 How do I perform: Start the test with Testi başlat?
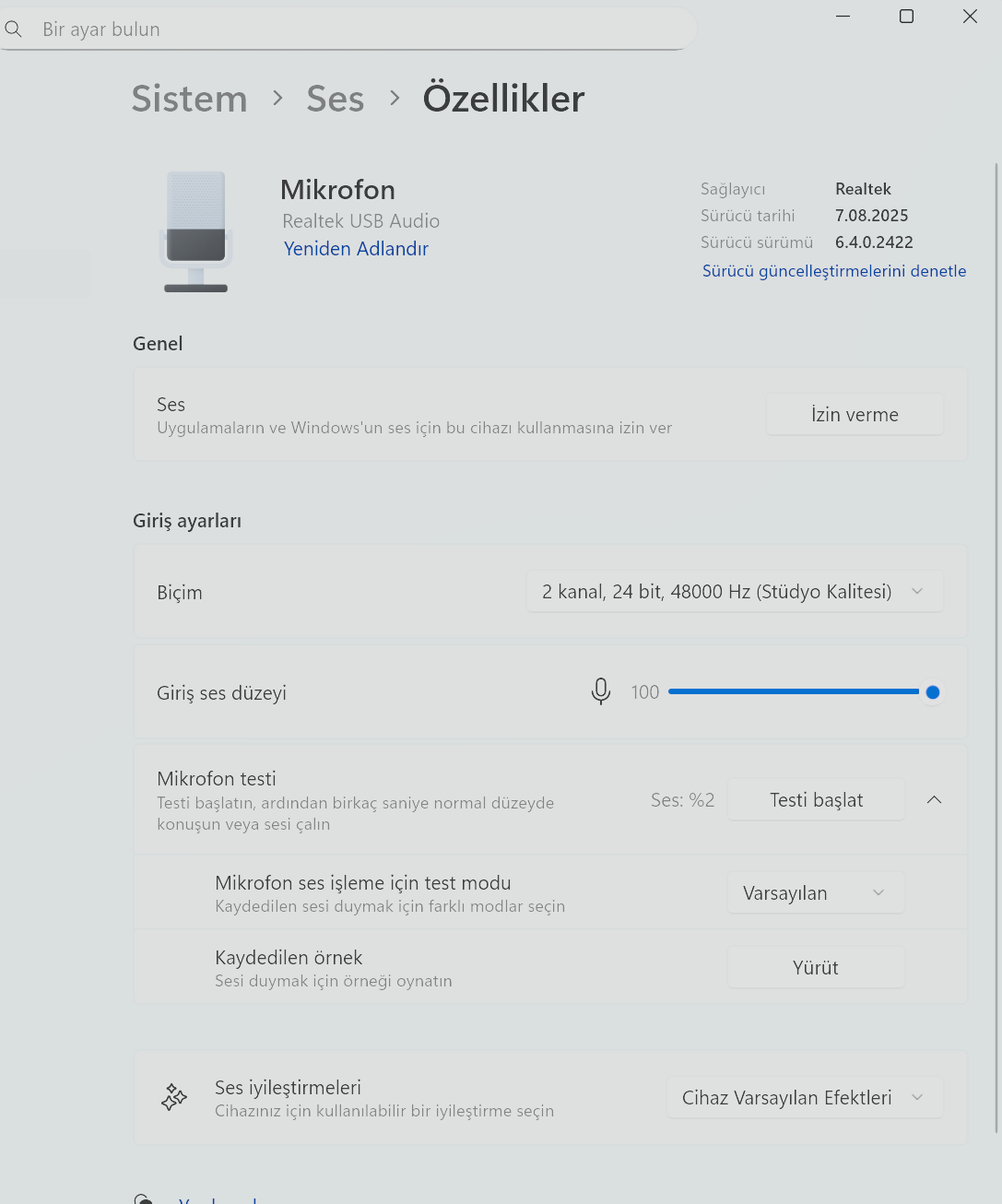(816, 800)
